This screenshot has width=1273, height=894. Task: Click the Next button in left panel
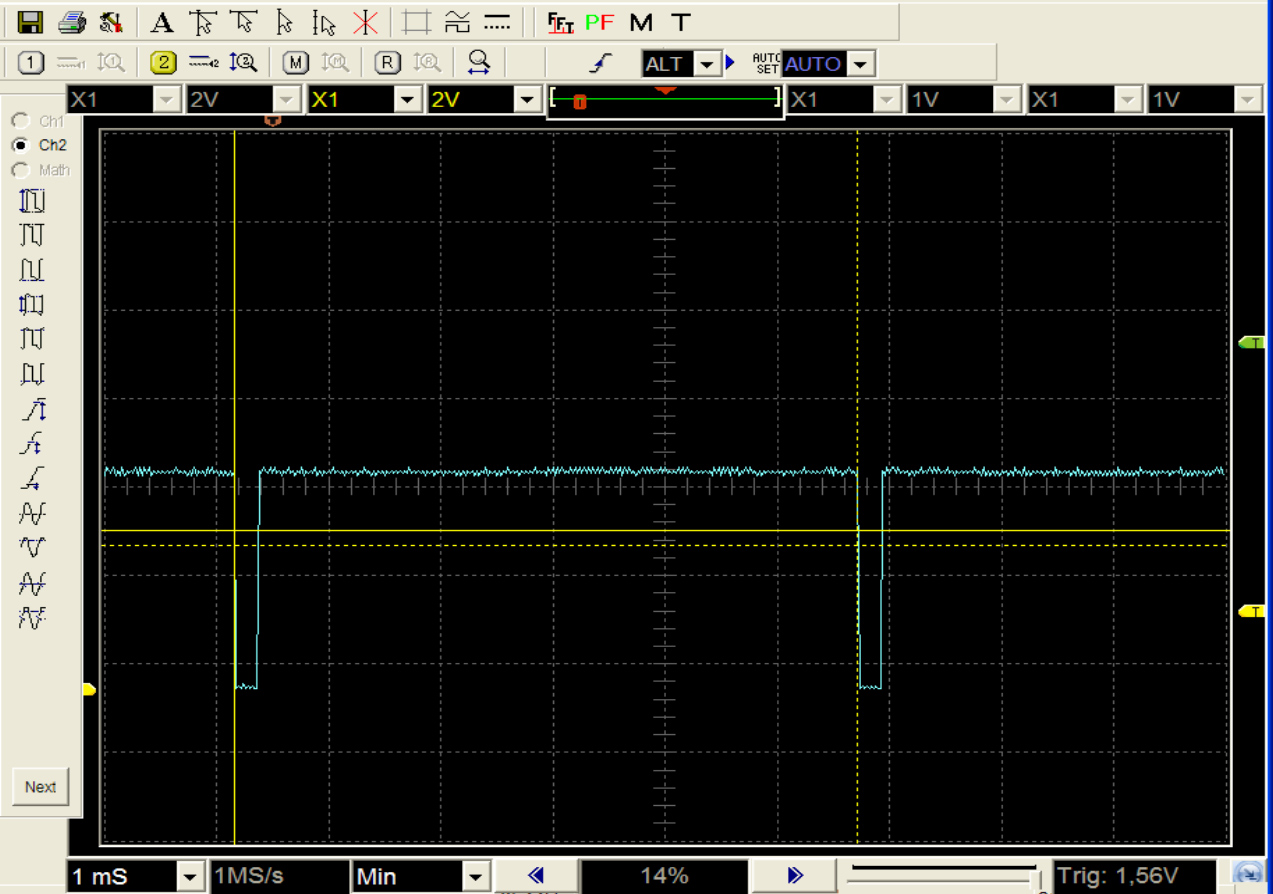tap(40, 787)
